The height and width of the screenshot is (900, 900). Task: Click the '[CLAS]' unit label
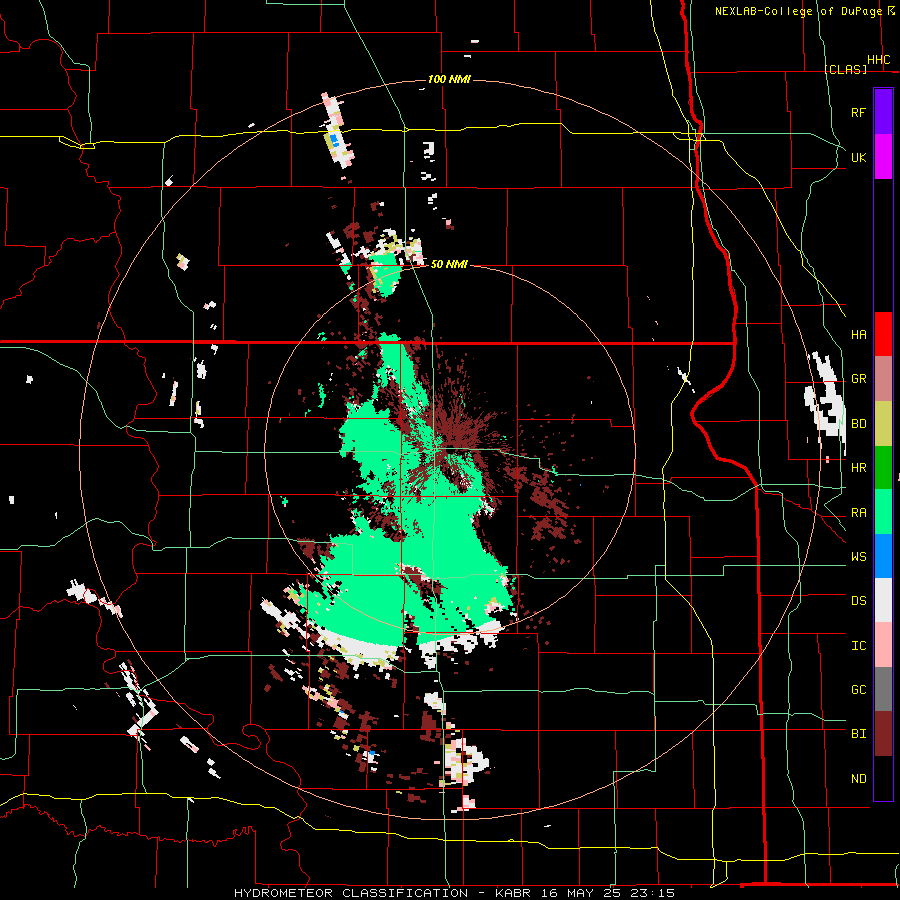pos(845,69)
